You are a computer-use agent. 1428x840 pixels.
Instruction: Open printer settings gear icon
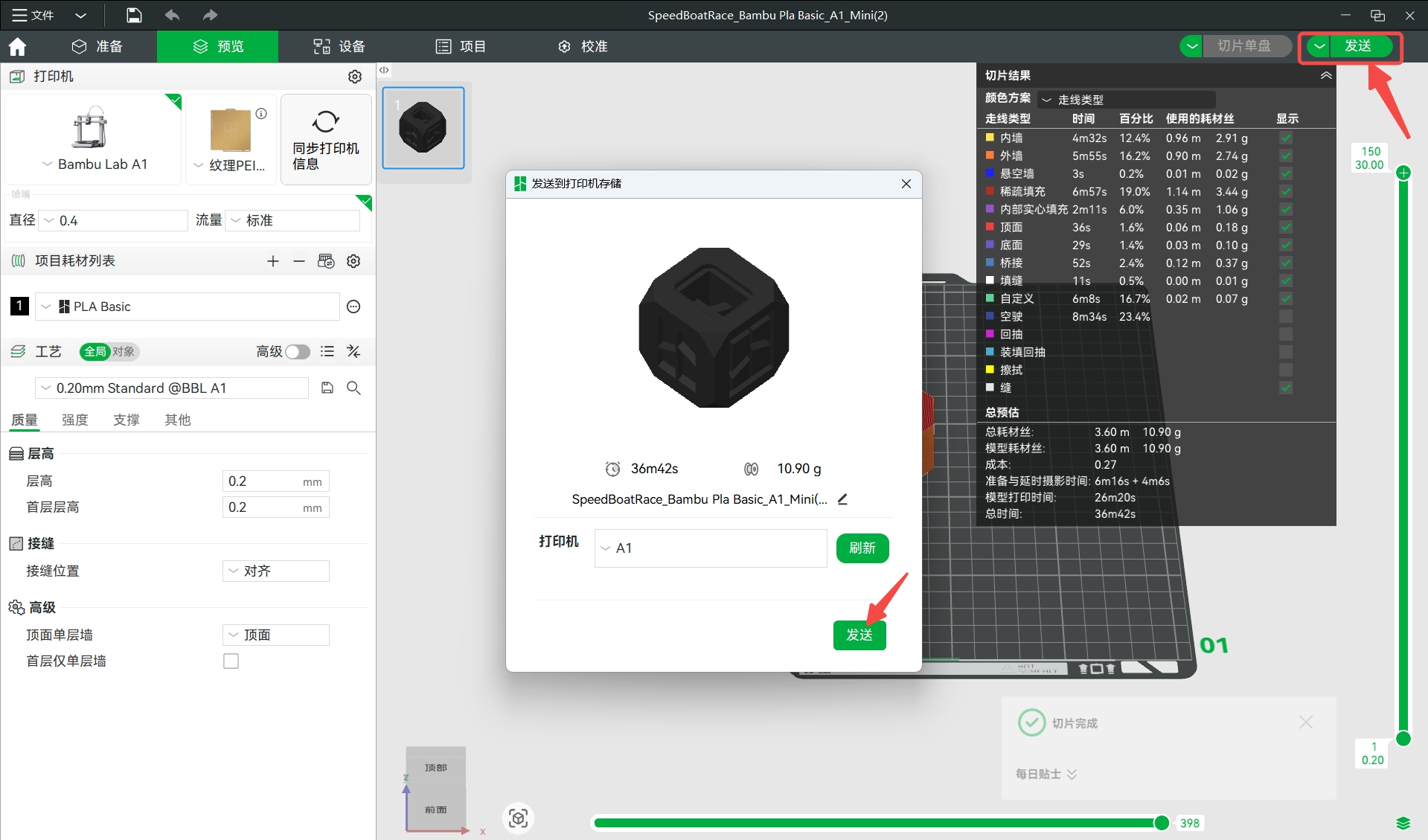[355, 76]
